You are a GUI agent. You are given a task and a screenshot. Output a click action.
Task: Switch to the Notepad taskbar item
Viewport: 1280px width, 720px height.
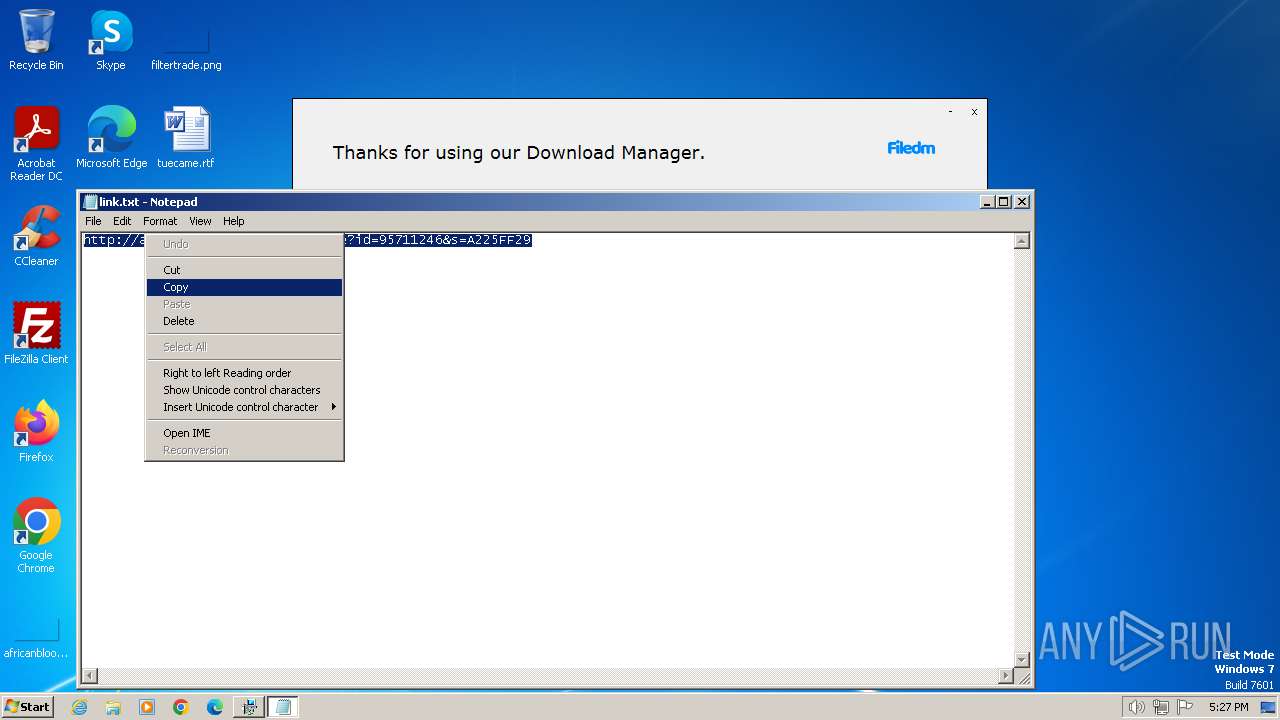[283, 707]
